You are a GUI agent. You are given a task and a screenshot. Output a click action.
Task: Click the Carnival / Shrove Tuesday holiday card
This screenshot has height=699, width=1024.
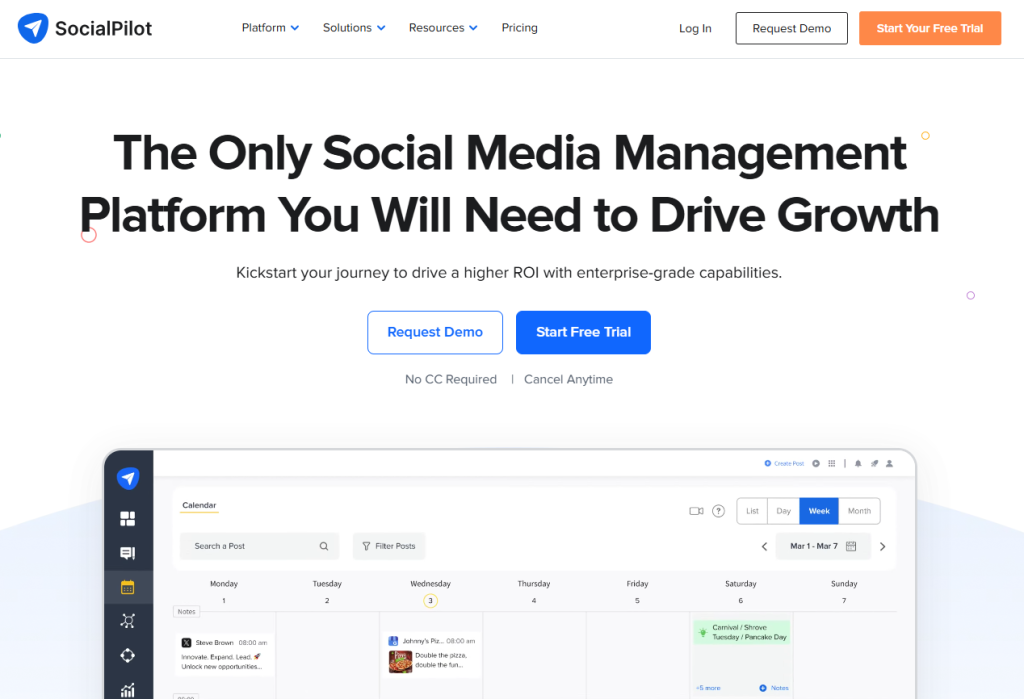[x=741, y=632]
